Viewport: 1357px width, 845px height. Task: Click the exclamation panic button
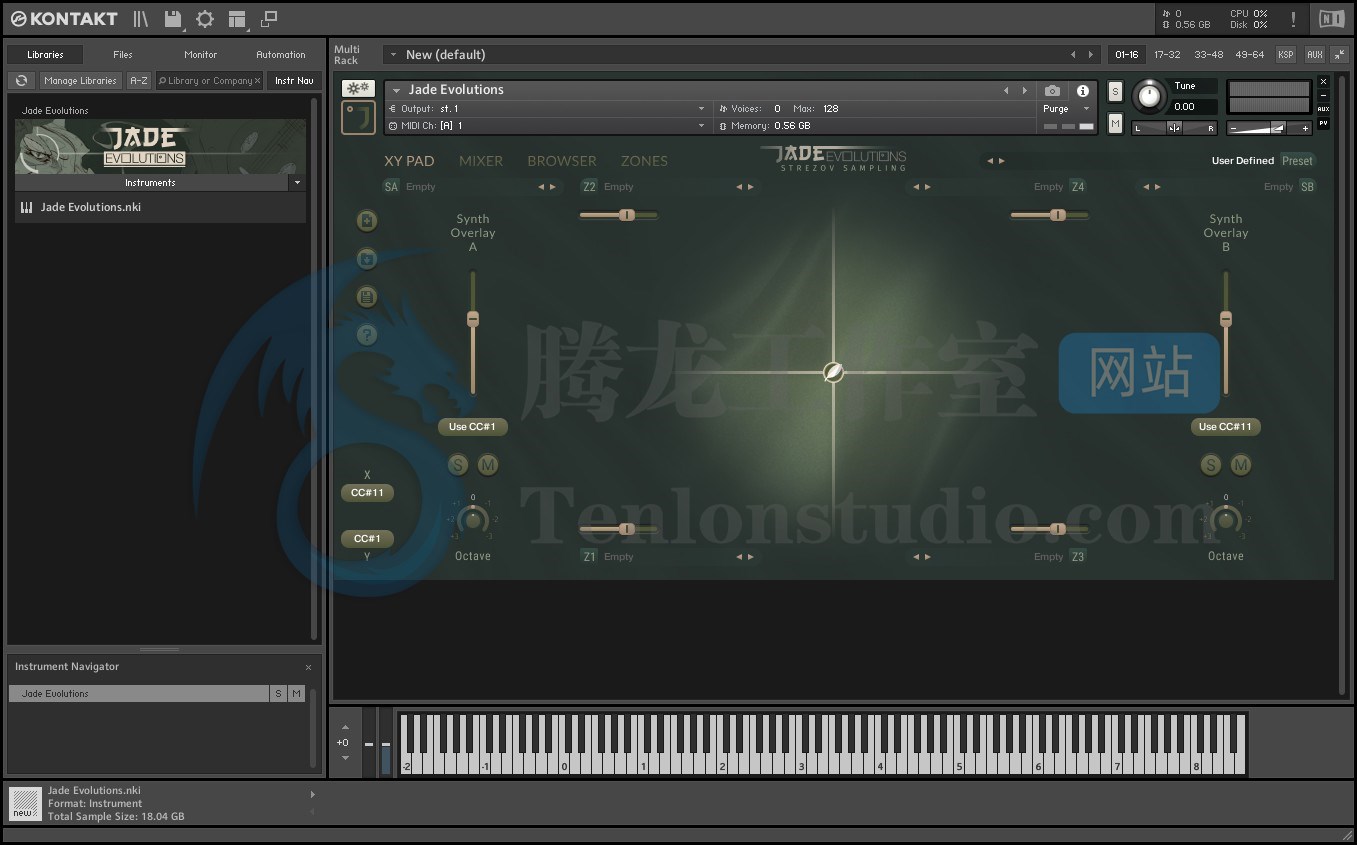1294,19
